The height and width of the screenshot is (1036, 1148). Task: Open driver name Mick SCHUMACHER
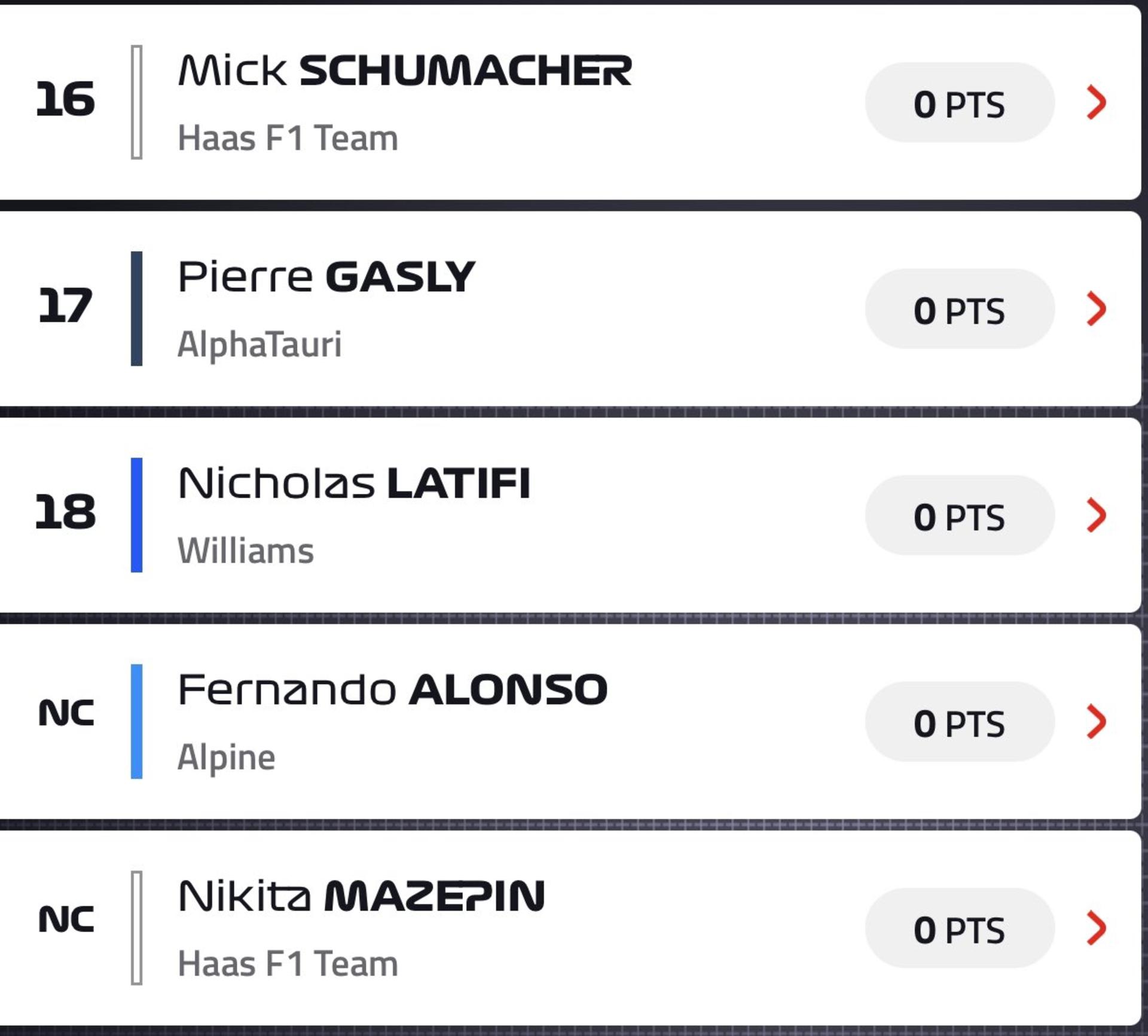click(405, 71)
